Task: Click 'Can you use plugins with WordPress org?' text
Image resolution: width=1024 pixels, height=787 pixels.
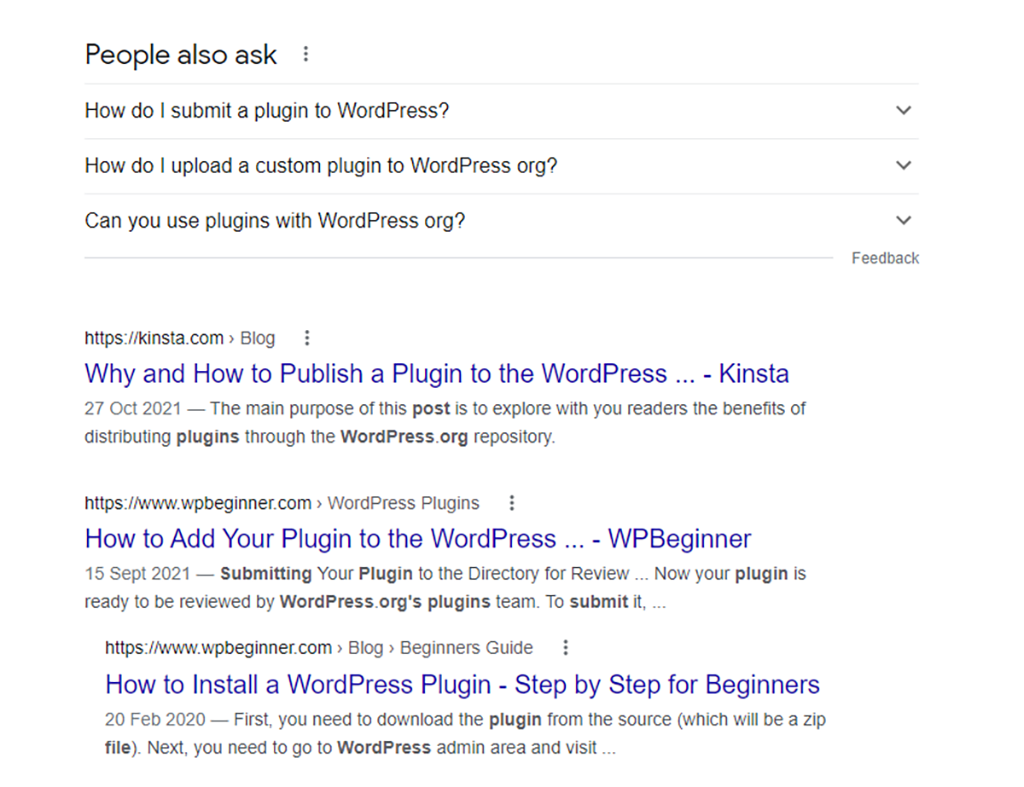Action: (x=275, y=220)
